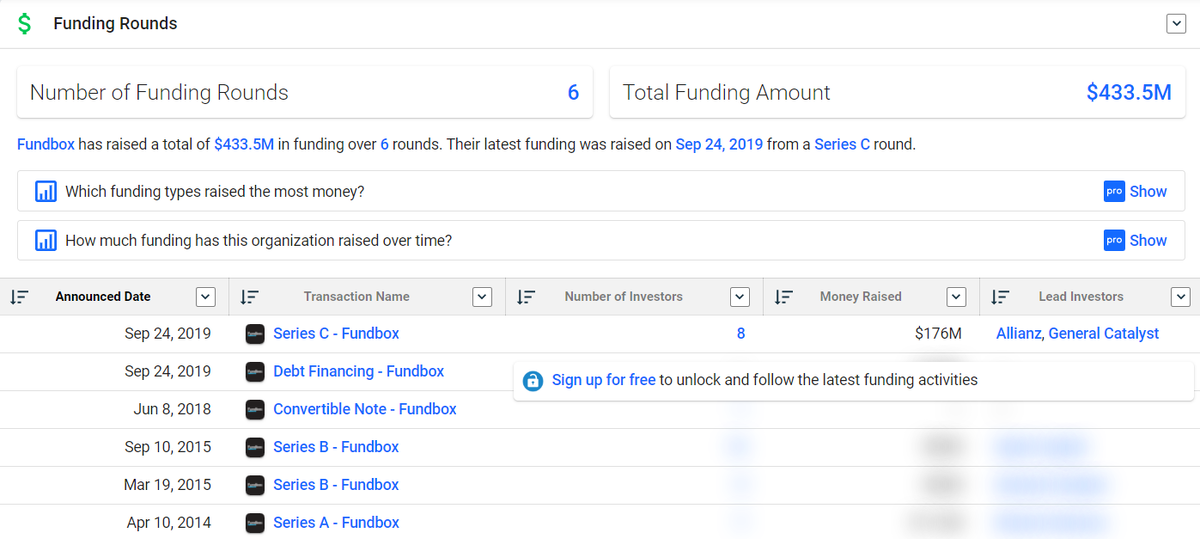Click the Jun 8, 2018 date cell

(172, 409)
